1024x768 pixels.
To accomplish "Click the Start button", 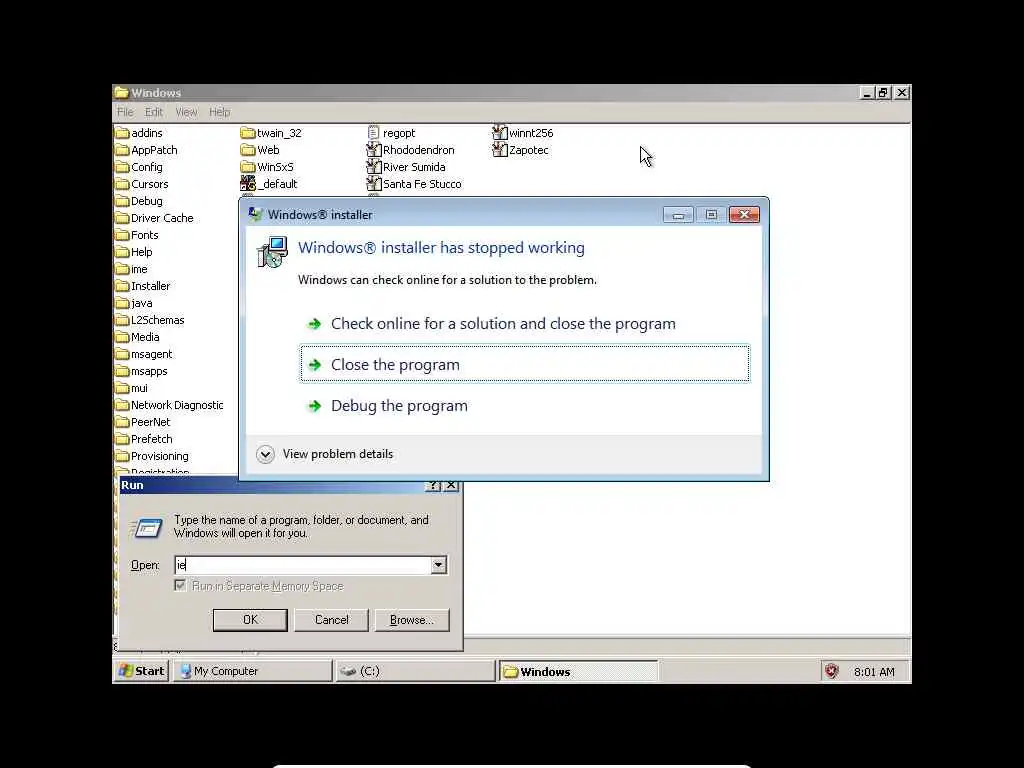I will [142, 671].
